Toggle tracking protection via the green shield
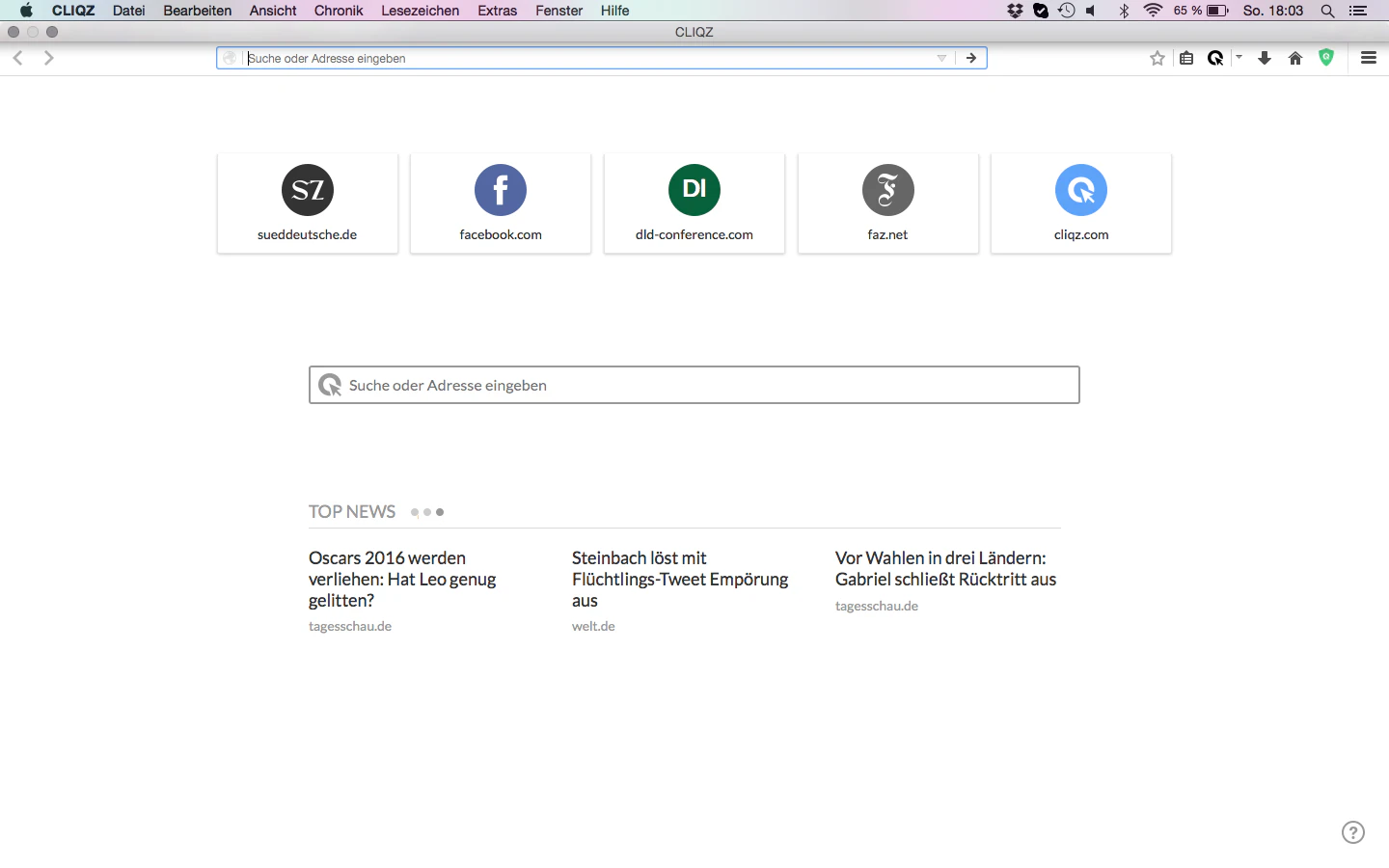This screenshot has height=868, width=1389. point(1325,57)
